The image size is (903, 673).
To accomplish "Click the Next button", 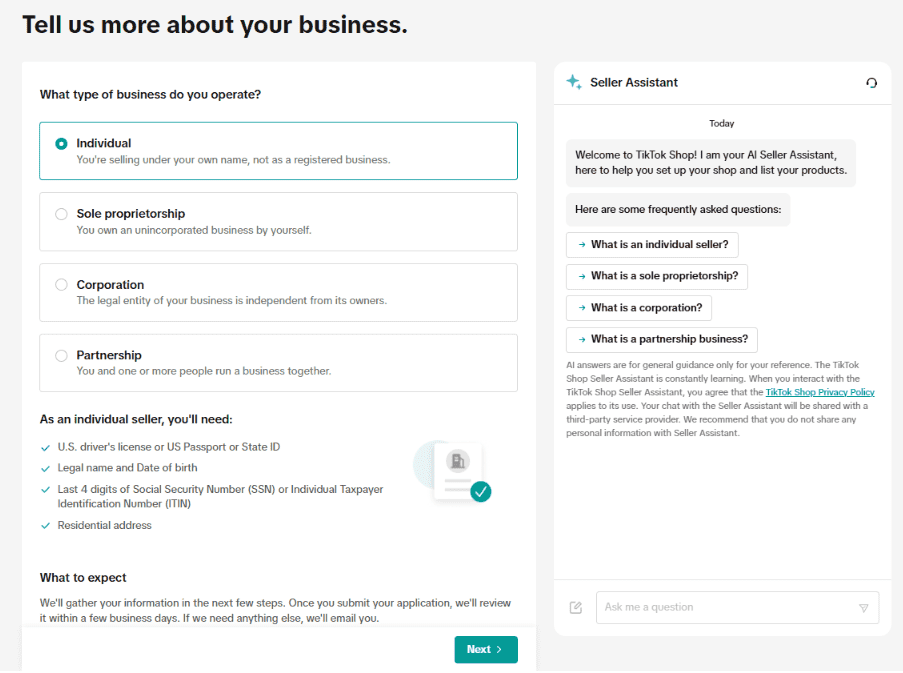I will coord(486,649).
